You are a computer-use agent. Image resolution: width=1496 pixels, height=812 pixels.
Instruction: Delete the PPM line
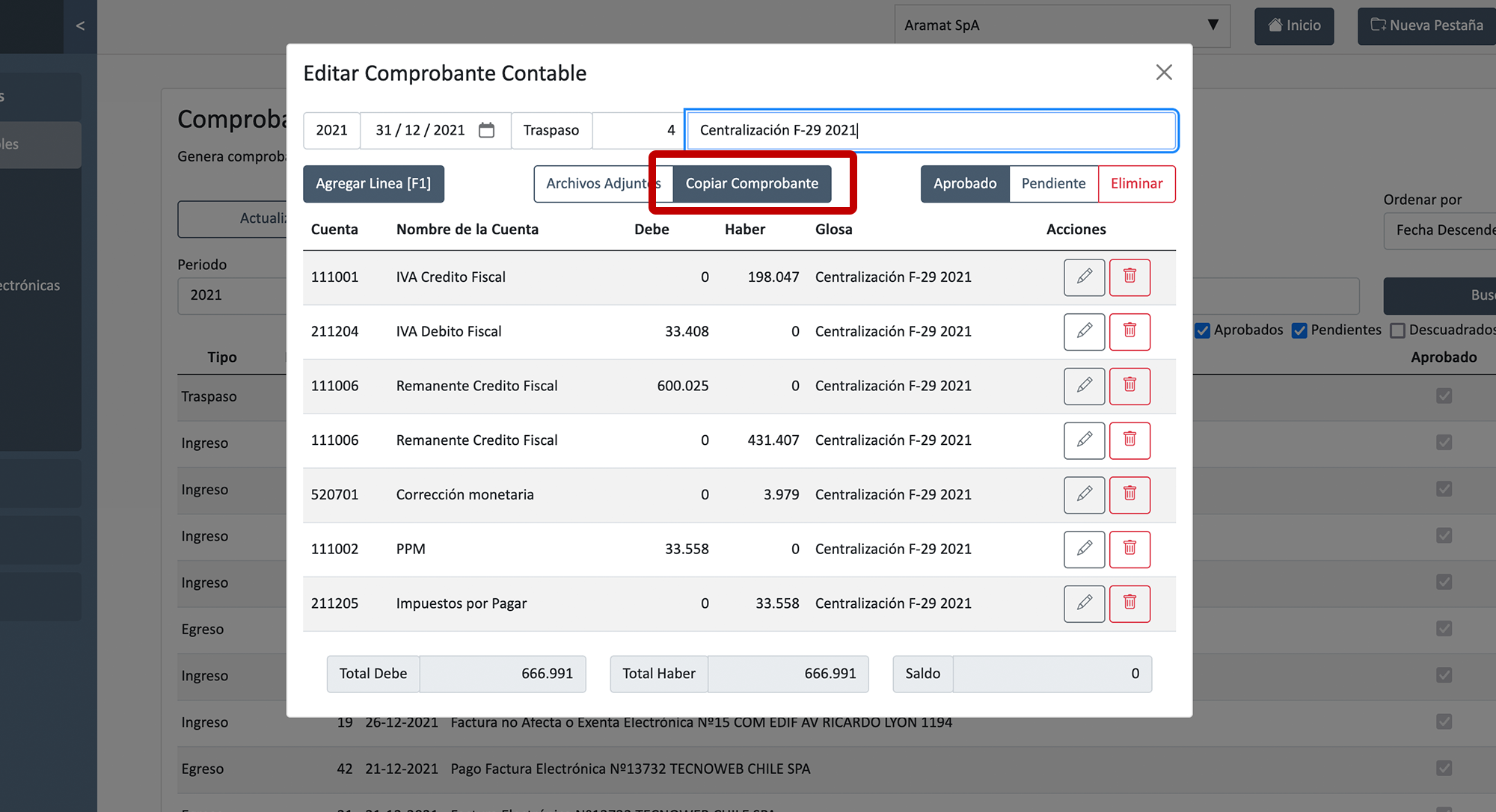1129,549
